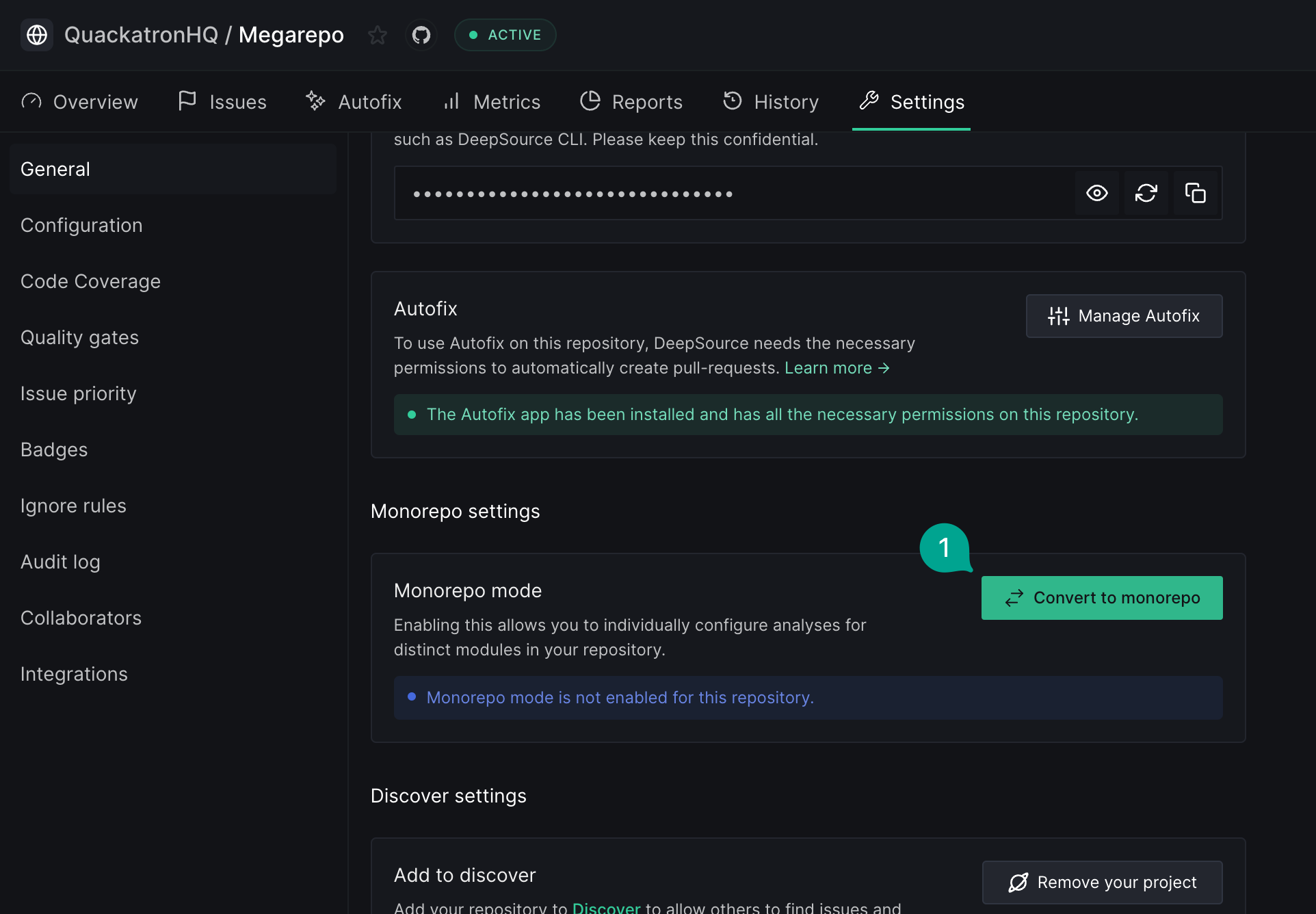
Task: Go to the Autofix tab
Action: point(354,102)
